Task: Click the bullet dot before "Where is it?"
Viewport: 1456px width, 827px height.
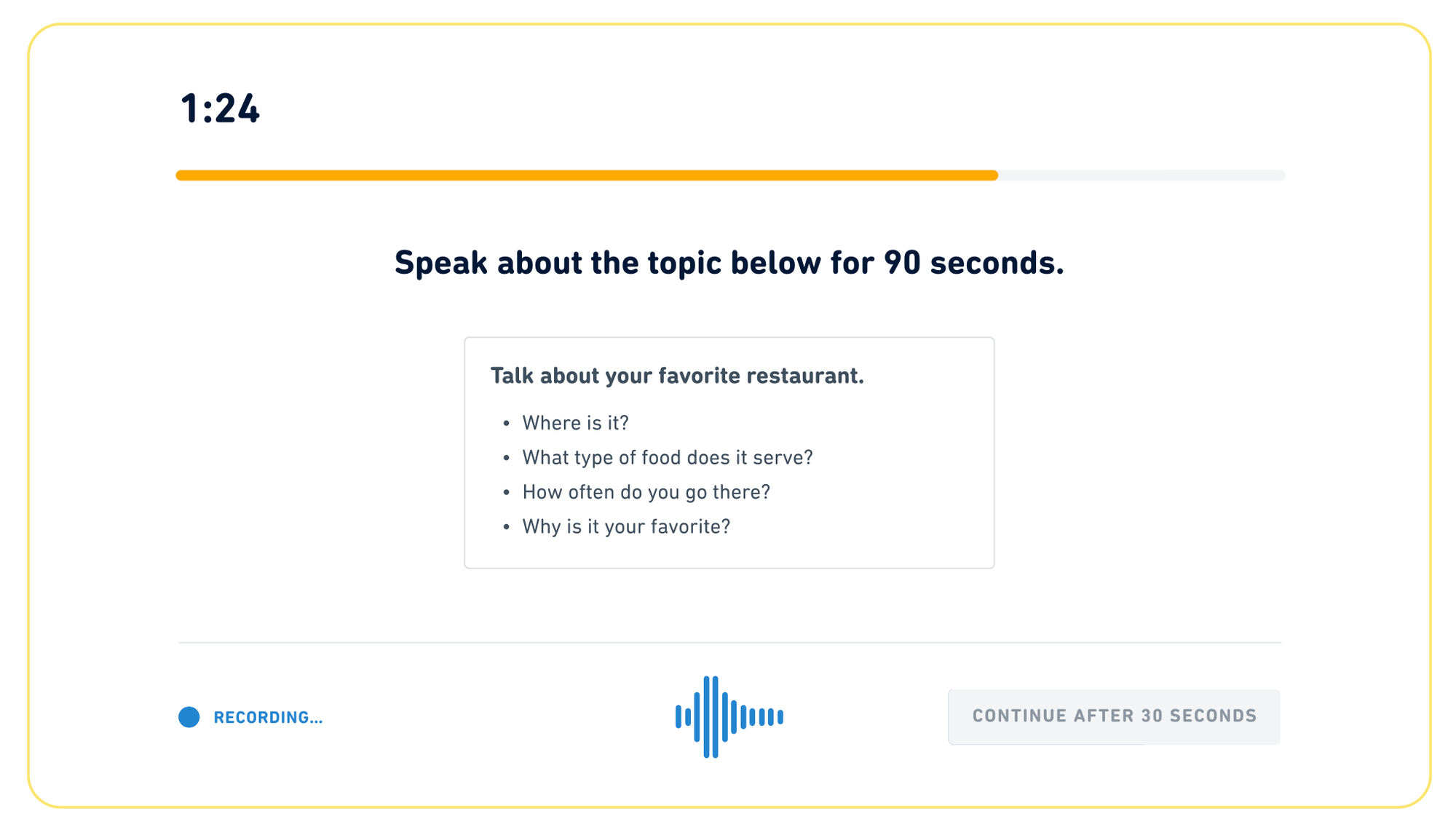Action: (x=507, y=423)
